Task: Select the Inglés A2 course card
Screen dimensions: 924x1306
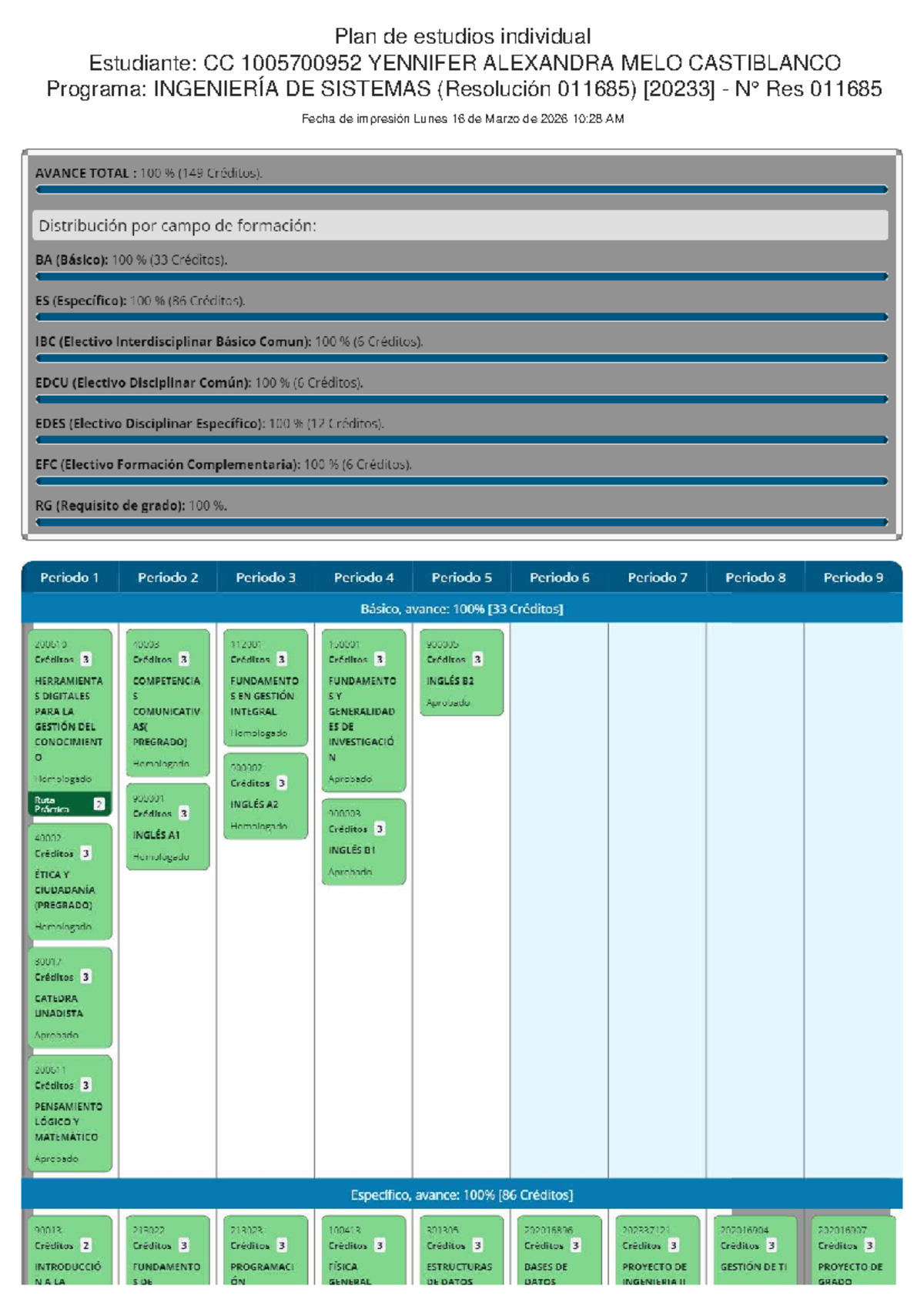Action: point(266,795)
